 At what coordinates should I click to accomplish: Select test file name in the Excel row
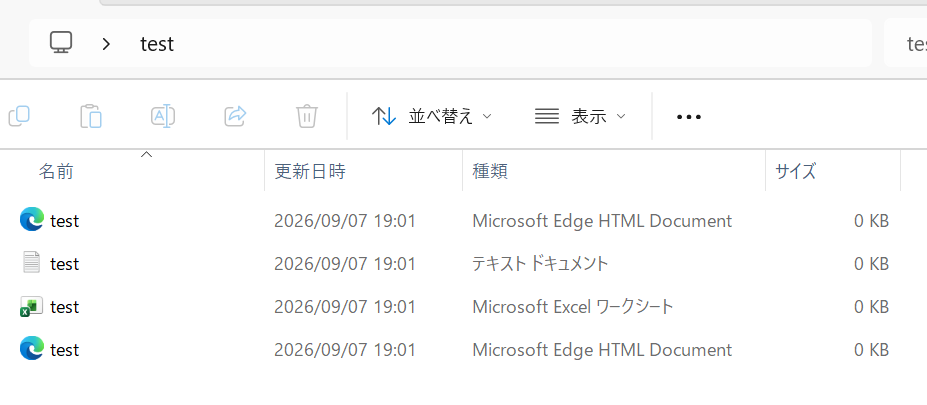click(64, 307)
